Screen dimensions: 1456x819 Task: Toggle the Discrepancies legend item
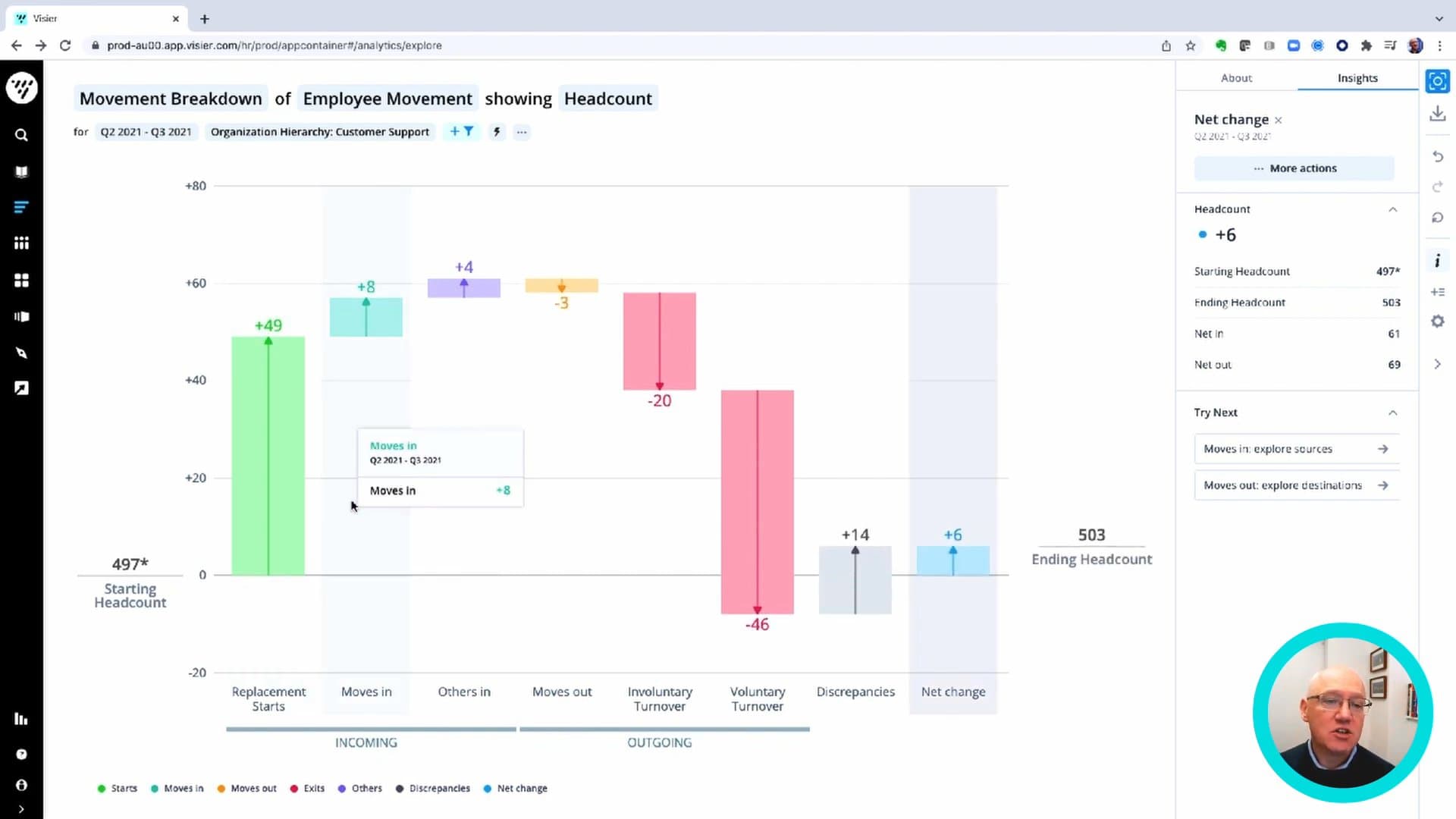click(440, 788)
